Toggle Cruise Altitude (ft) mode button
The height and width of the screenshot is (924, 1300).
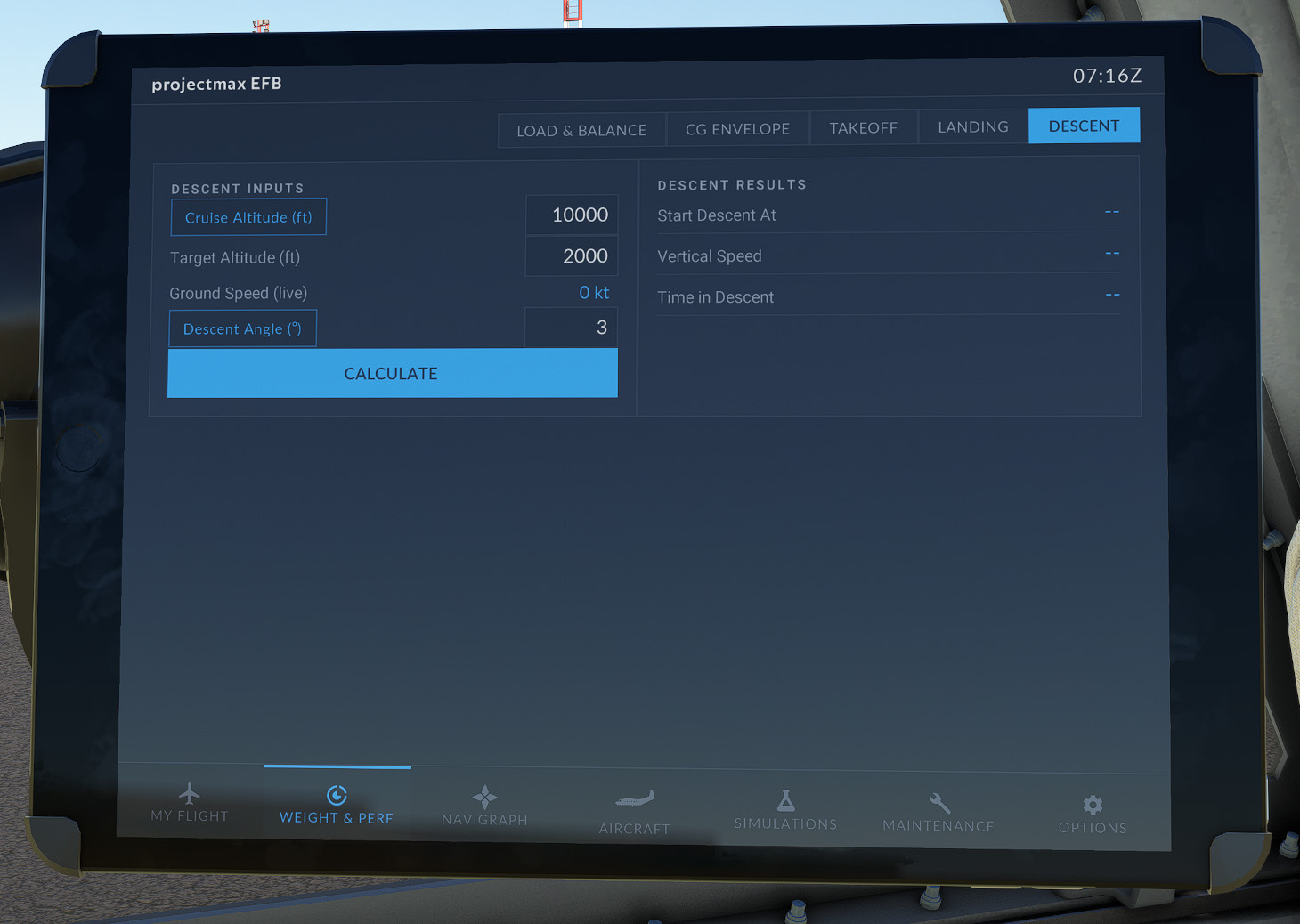click(x=248, y=217)
